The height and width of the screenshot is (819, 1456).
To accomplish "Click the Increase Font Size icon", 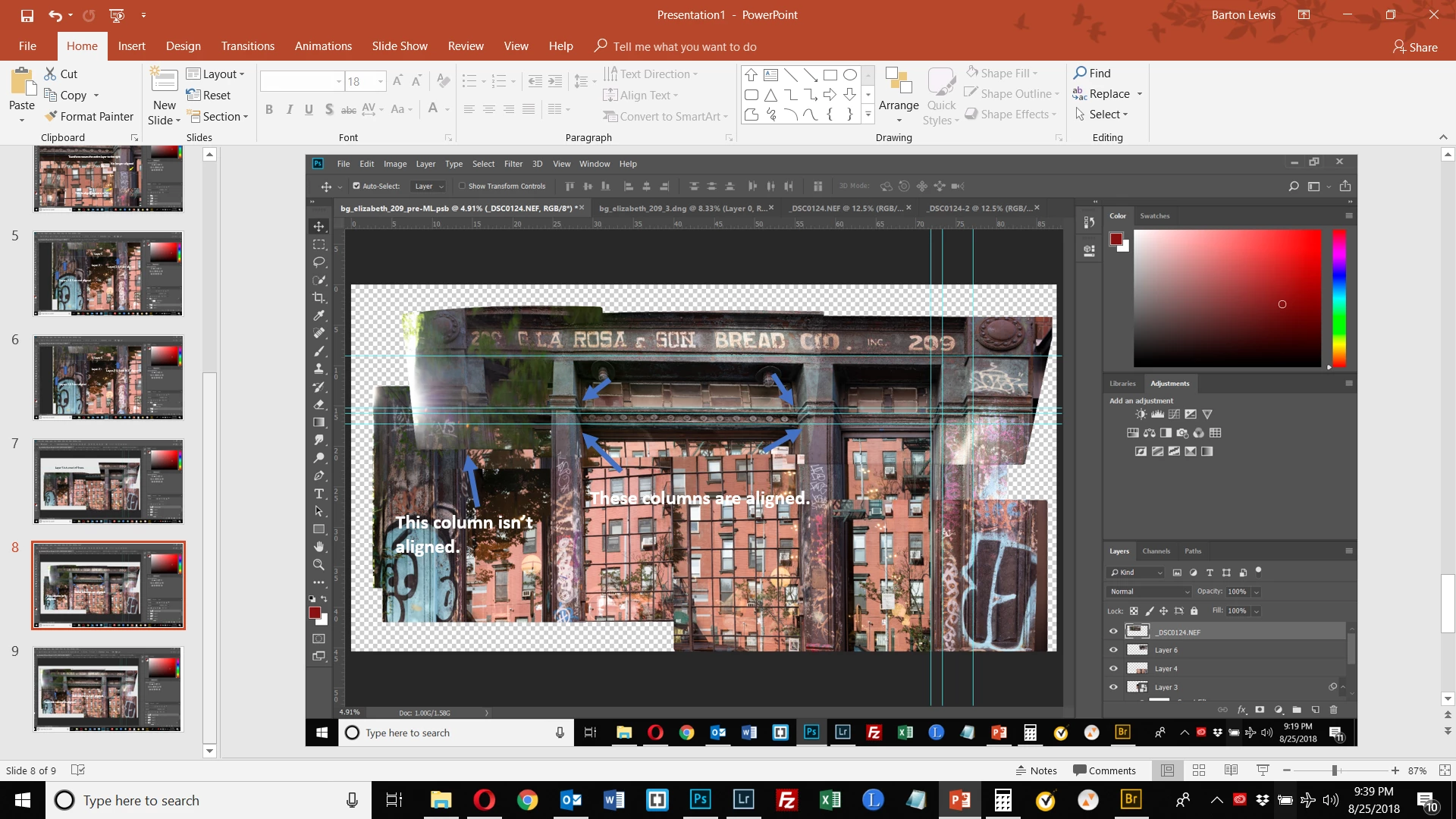I will [x=397, y=81].
